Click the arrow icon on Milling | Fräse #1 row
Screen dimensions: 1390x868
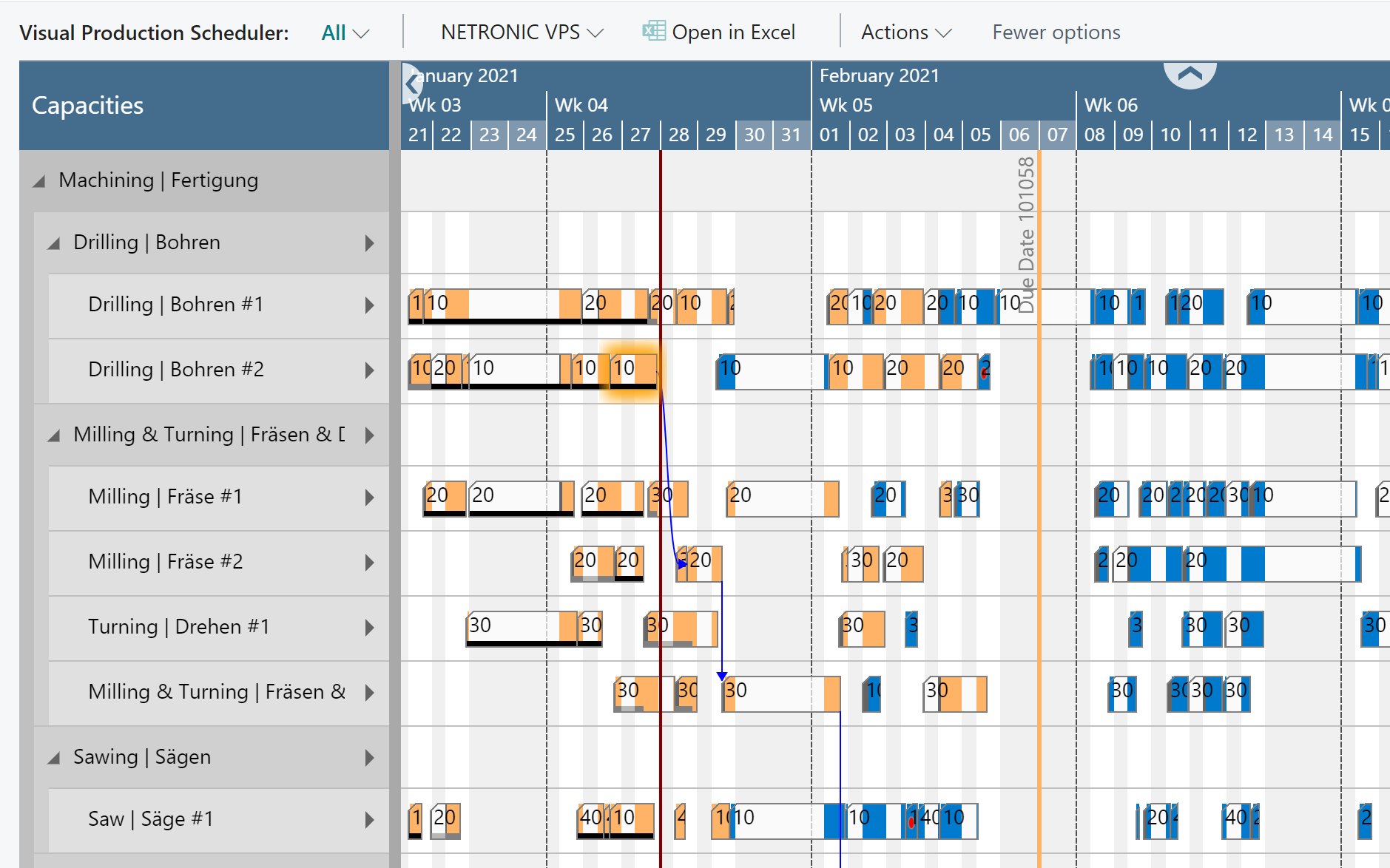click(369, 498)
